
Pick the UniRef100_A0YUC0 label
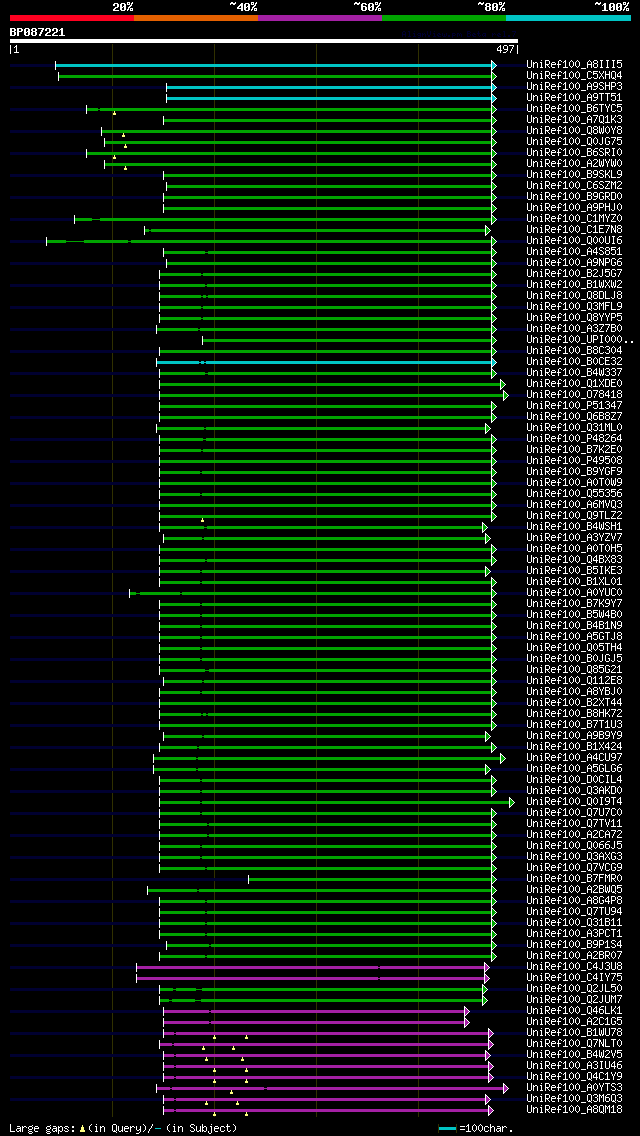pos(574,593)
